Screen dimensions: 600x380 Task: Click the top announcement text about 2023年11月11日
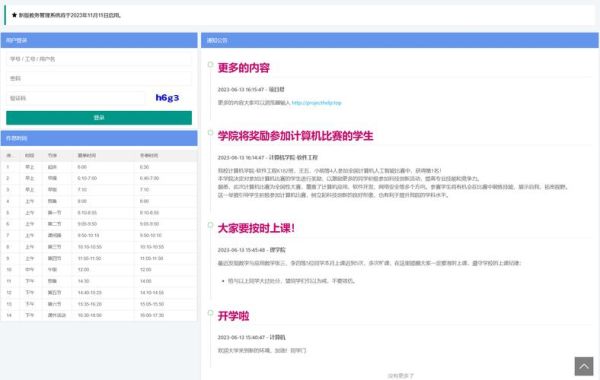coord(70,15)
